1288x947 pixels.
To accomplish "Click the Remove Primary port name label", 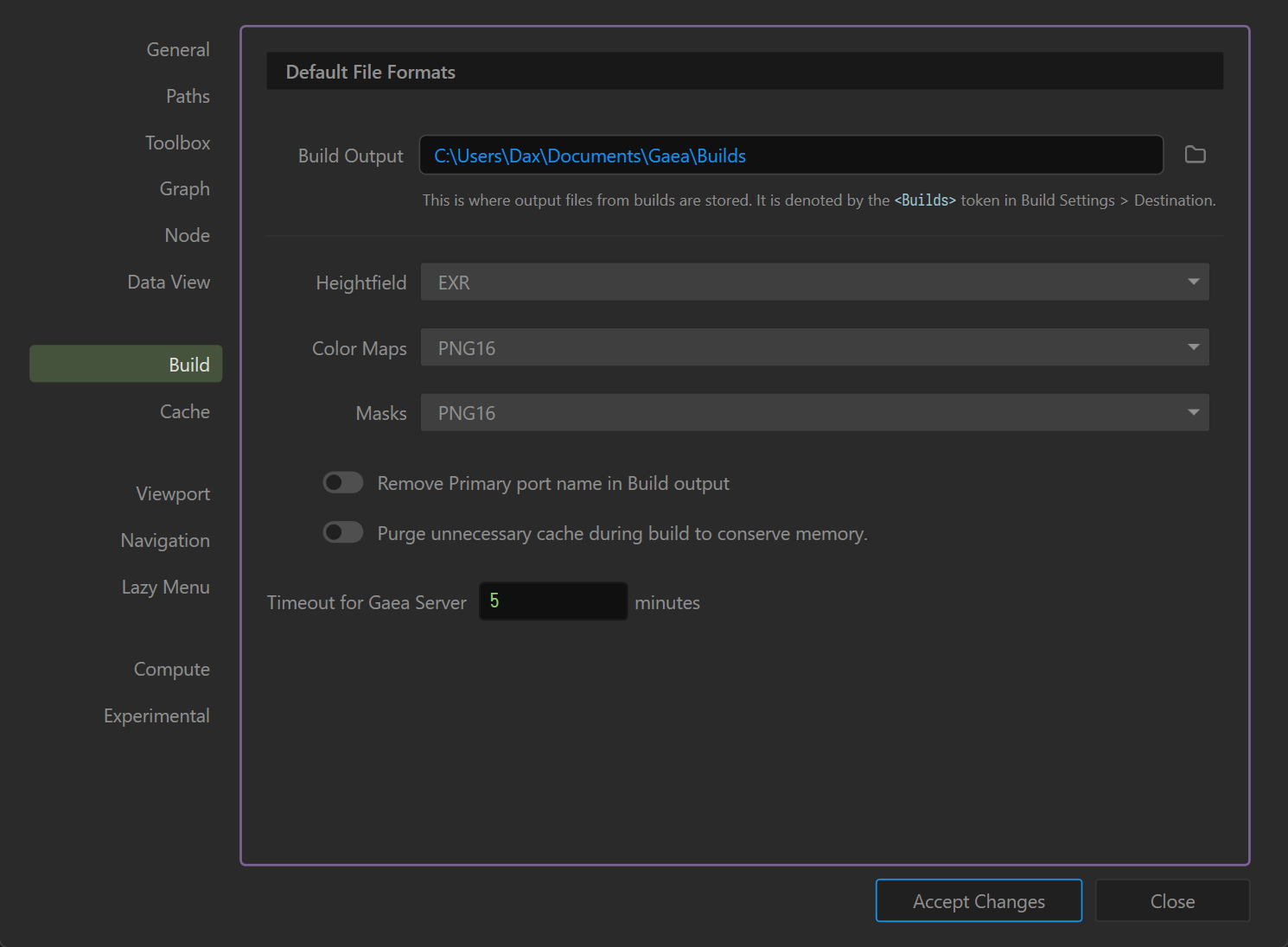I will click(x=553, y=483).
